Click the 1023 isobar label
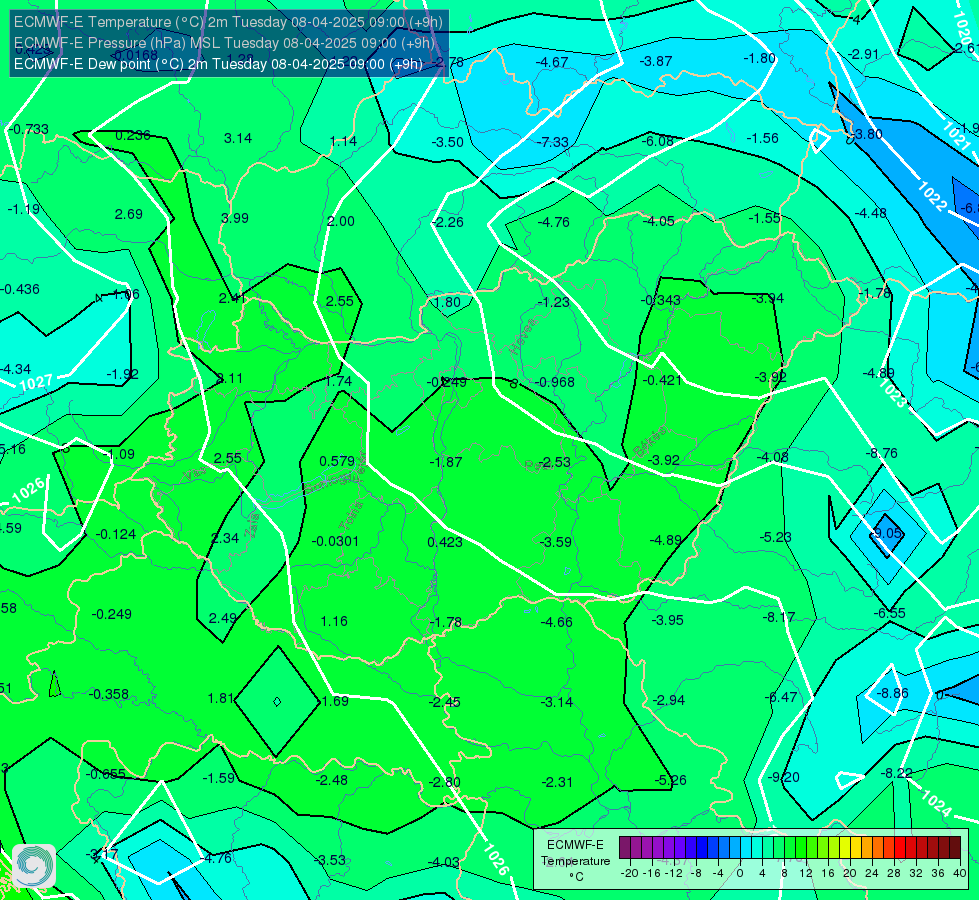The height and width of the screenshot is (900, 979). click(892, 393)
